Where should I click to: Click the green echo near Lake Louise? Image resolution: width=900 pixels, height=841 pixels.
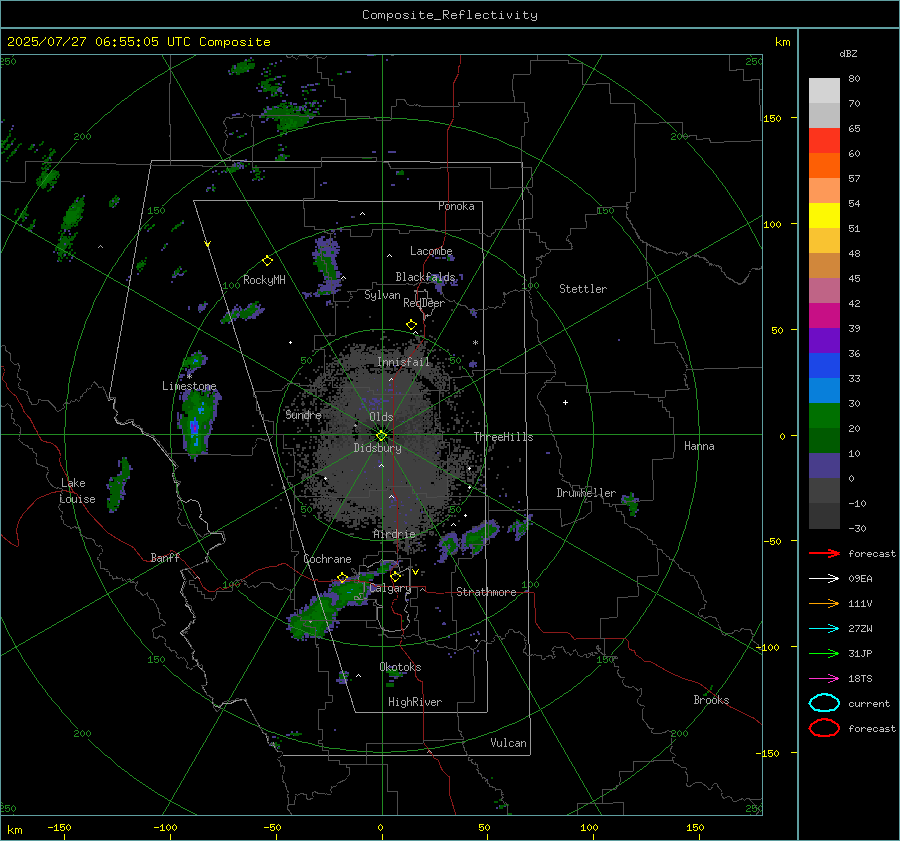(x=119, y=483)
